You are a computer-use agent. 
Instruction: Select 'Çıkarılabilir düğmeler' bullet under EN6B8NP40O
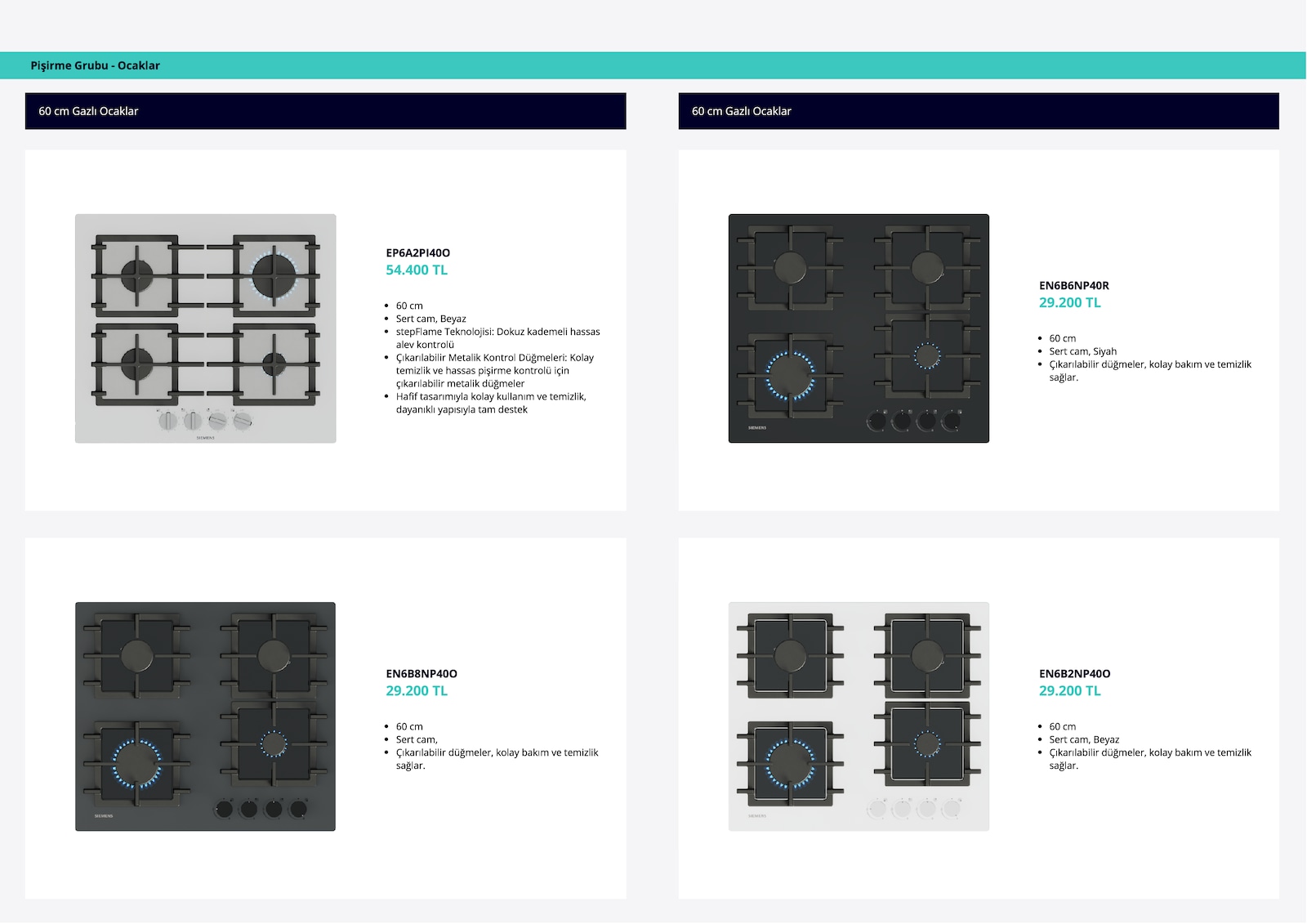(497, 759)
